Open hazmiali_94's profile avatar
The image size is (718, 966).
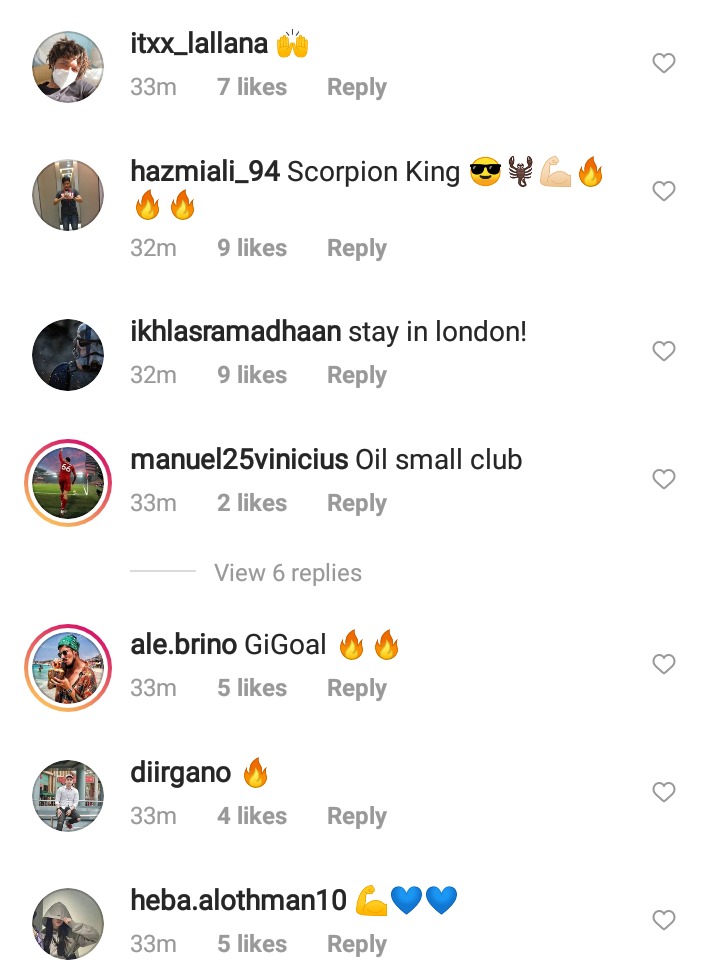68,195
